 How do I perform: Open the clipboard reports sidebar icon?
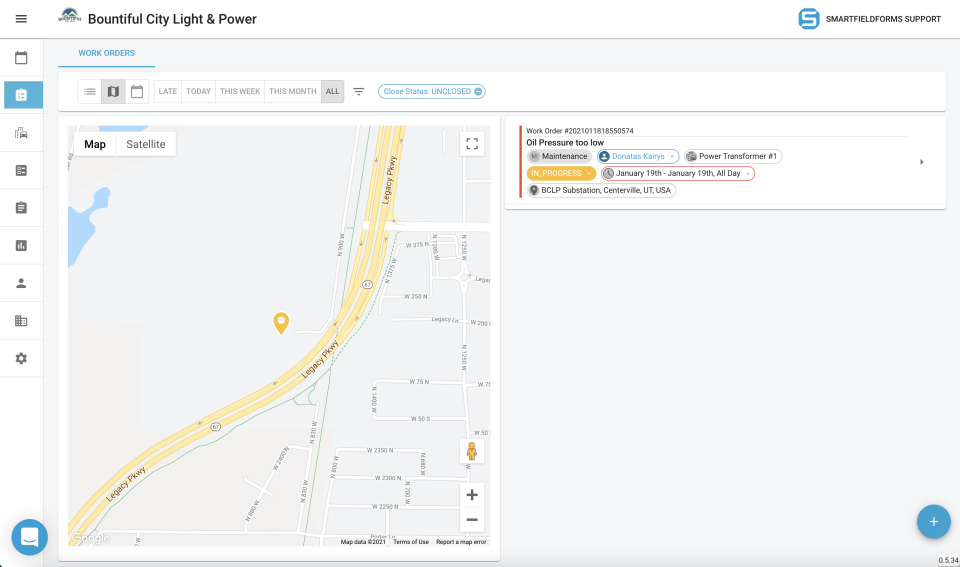point(21,208)
